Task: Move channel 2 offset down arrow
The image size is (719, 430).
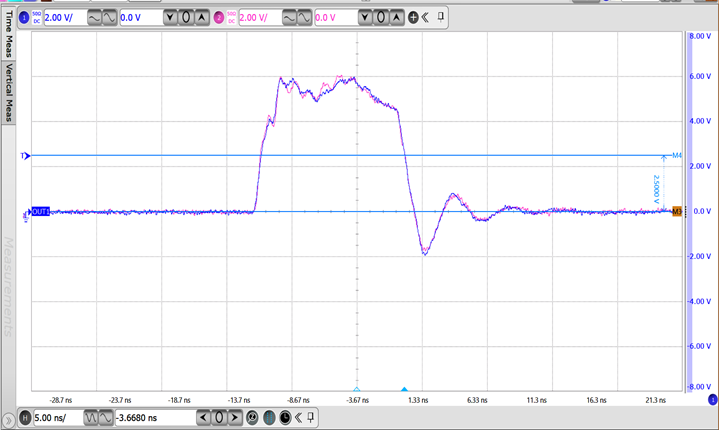Action: [x=365, y=18]
